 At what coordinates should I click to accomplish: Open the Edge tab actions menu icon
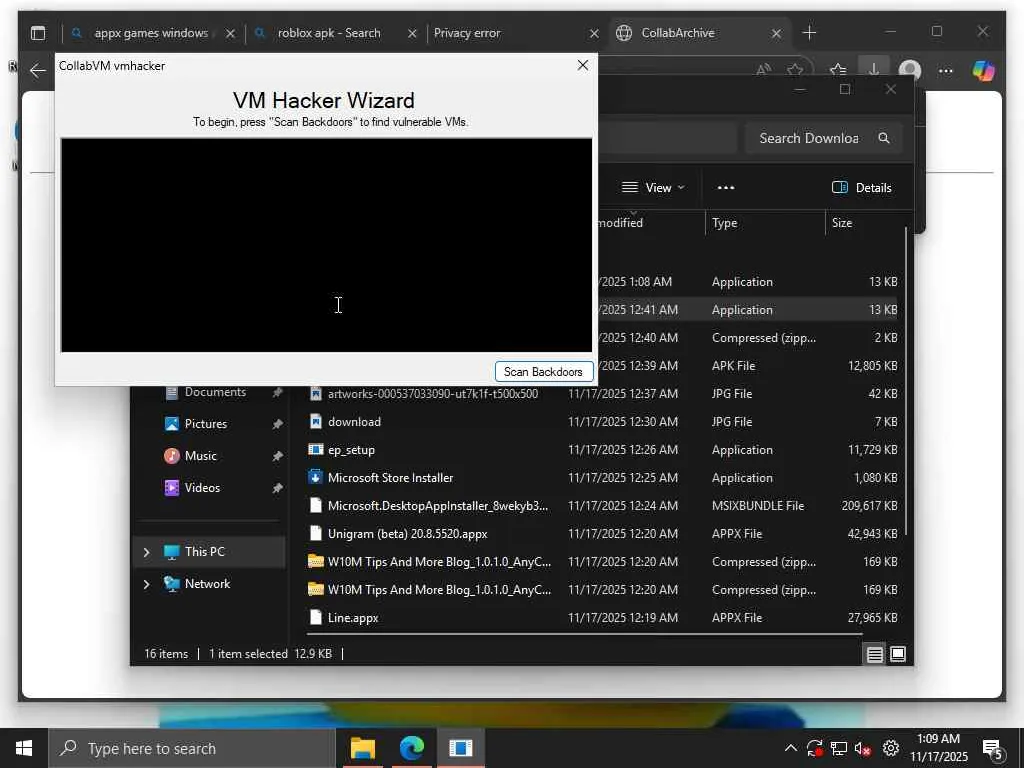point(38,33)
